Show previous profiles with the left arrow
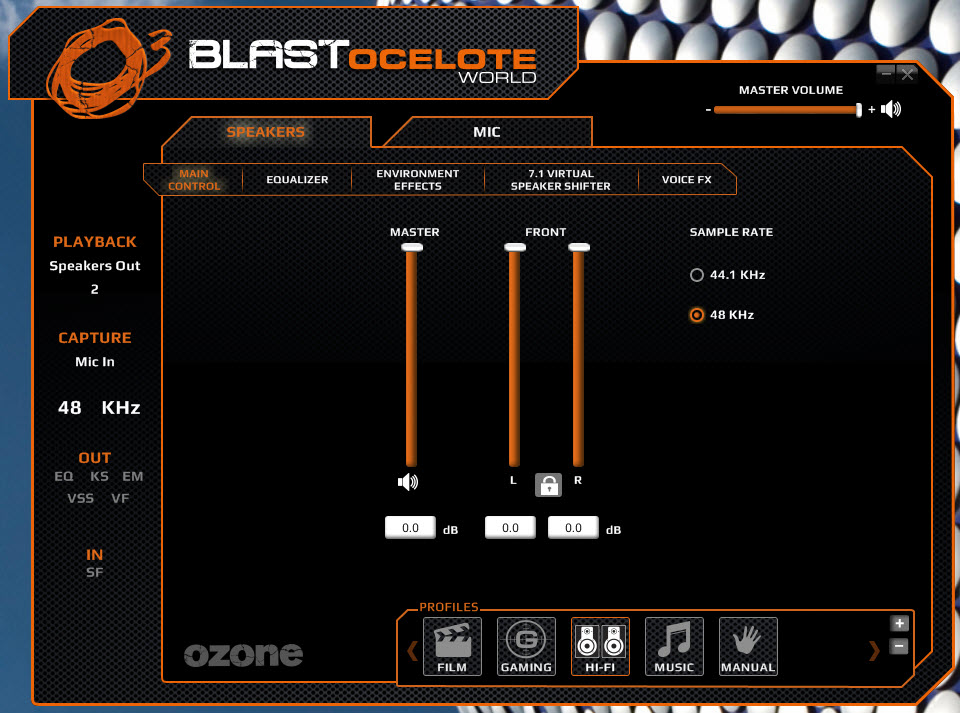The image size is (960, 713). pyautogui.click(x=413, y=650)
